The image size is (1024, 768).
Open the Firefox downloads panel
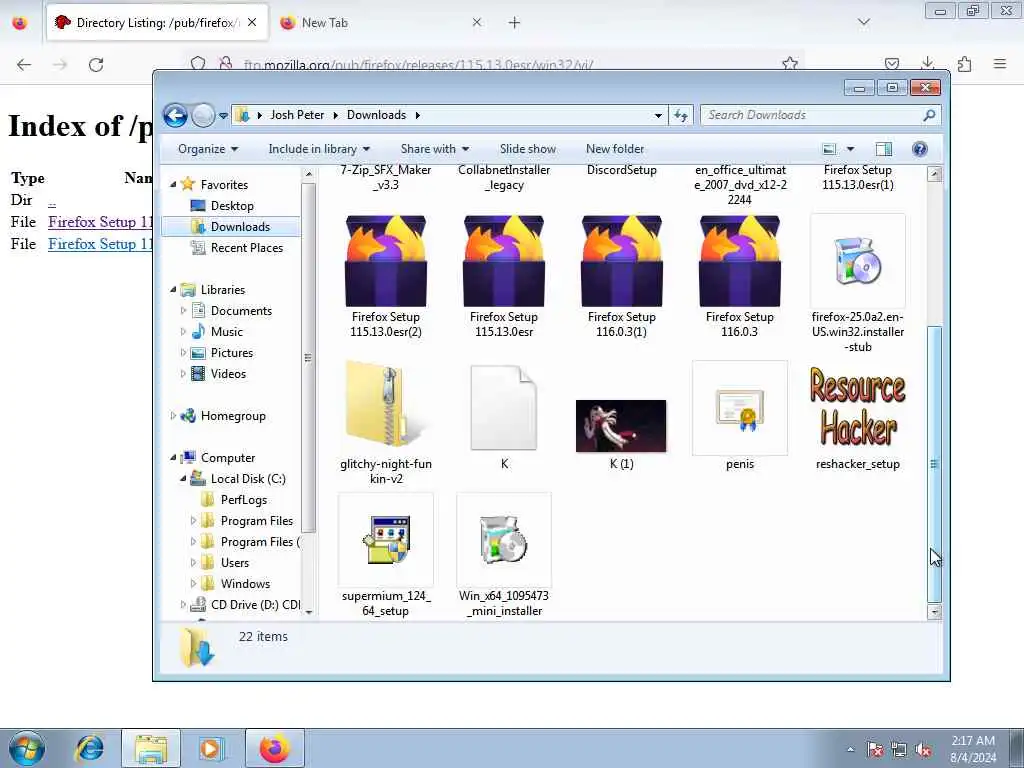pyautogui.click(x=927, y=63)
